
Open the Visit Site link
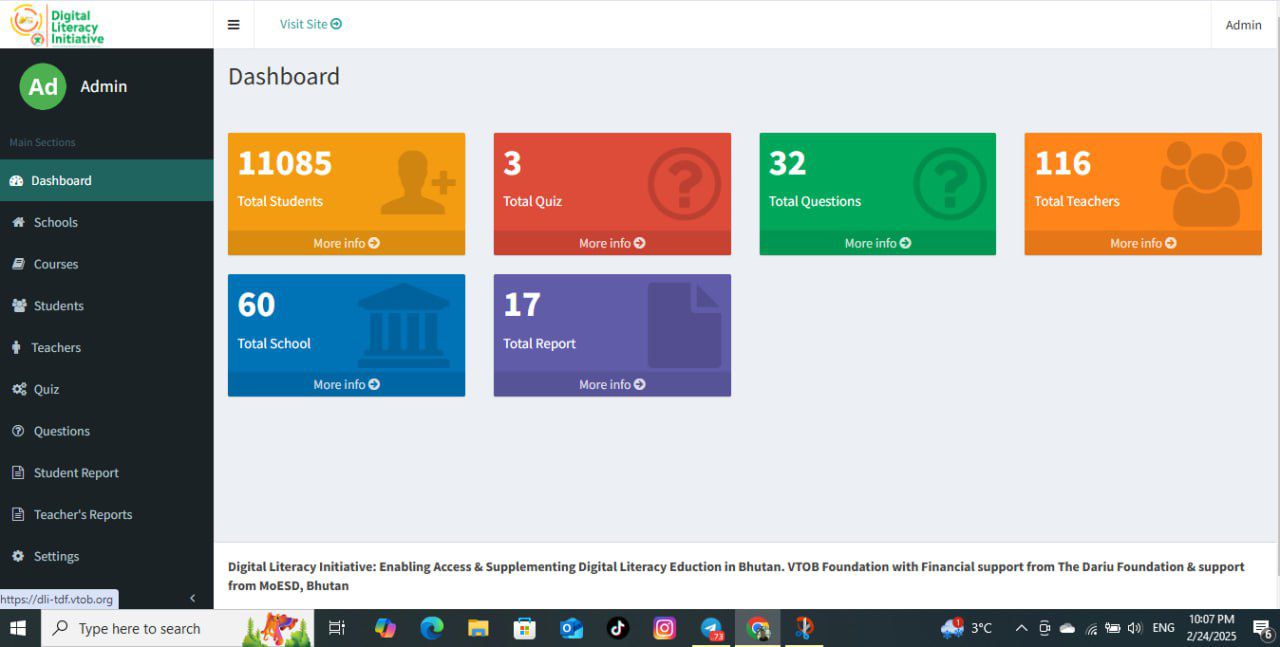[x=311, y=24]
